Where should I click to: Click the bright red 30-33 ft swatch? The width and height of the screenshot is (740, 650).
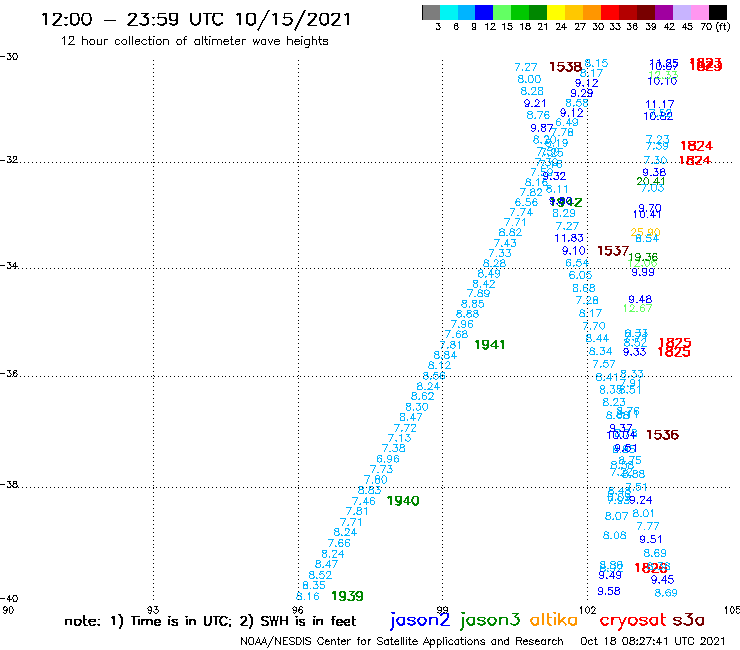pyautogui.click(x=610, y=13)
